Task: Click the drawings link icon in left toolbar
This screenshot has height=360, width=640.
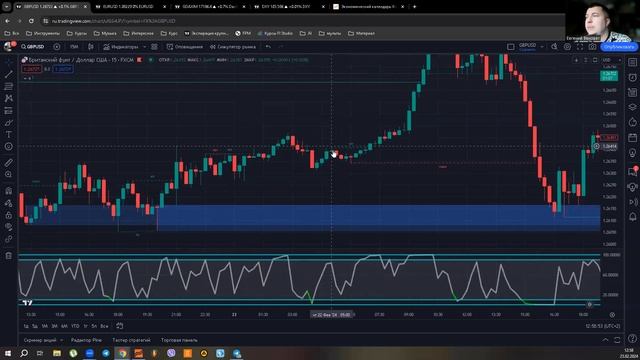Action: 9,239
